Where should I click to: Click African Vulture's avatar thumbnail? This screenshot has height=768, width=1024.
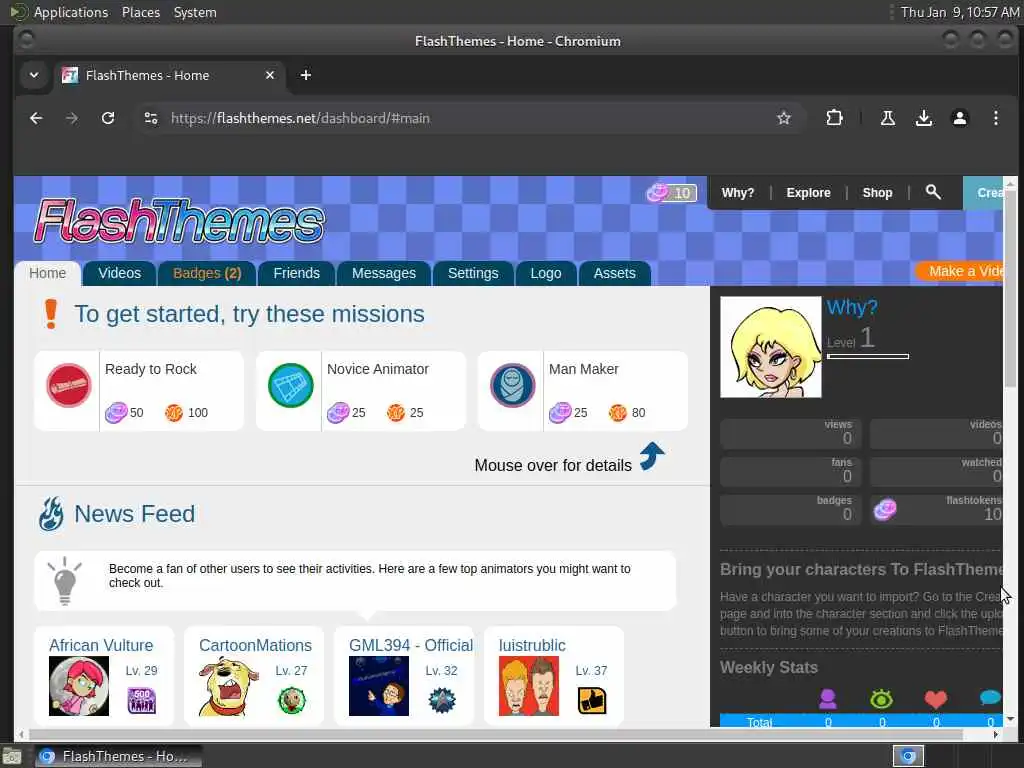[79, 686]
